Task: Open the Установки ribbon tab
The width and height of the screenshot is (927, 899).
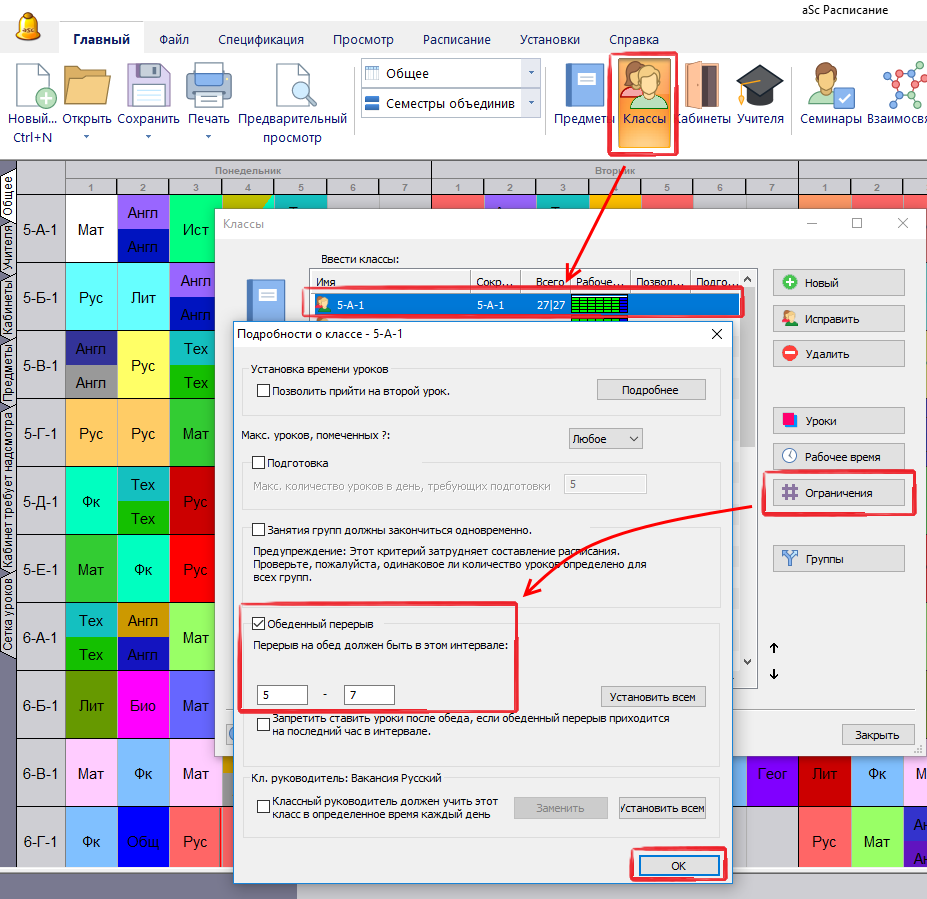Action: [x=549, y=40]
